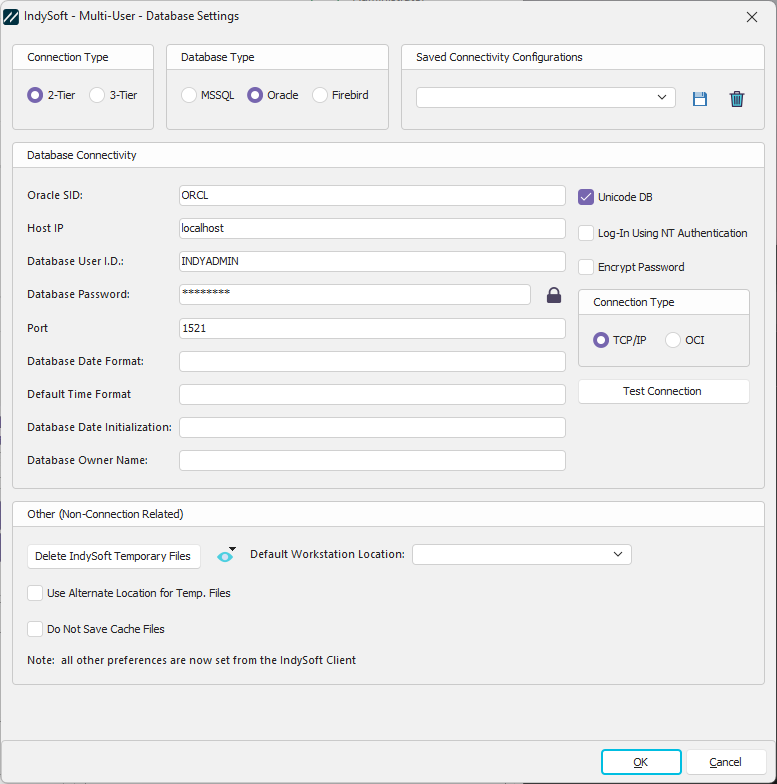
Task: Click the save configuration floppy disk icon
Action: click(x=700, y=98)
